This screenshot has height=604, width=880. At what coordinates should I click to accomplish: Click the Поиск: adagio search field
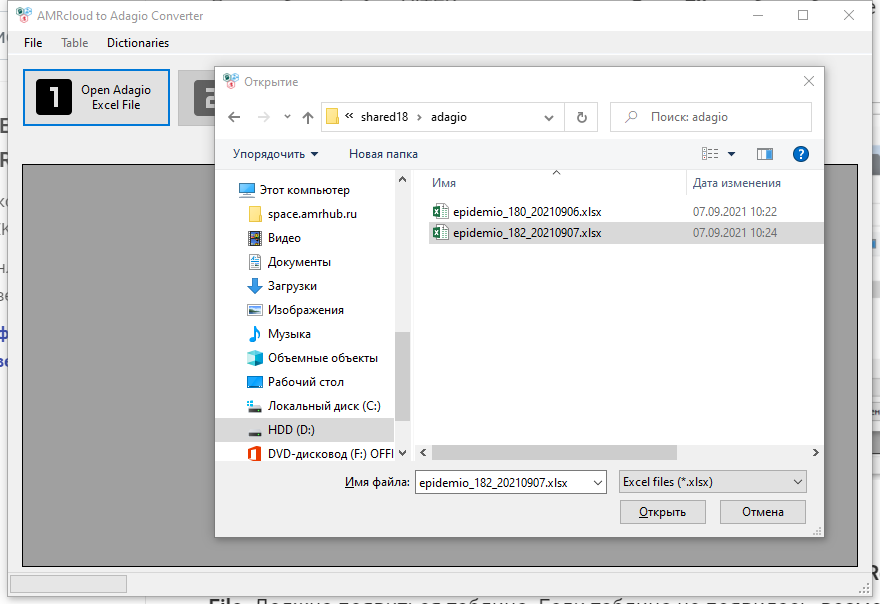click(x=711, y=117)
